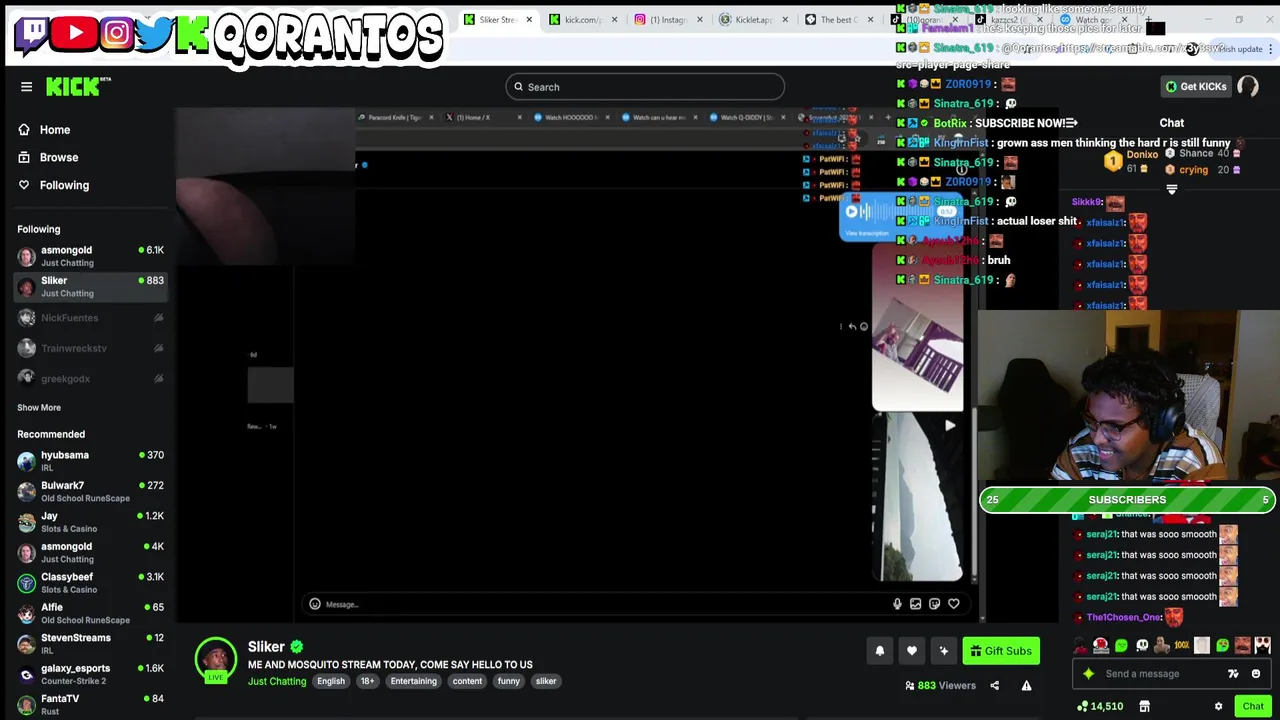Image resolution: width=1280 pixels, height=720 pixels.
Task: Close the Sliker Stream browser tab
Action: (x=529, y=20)
